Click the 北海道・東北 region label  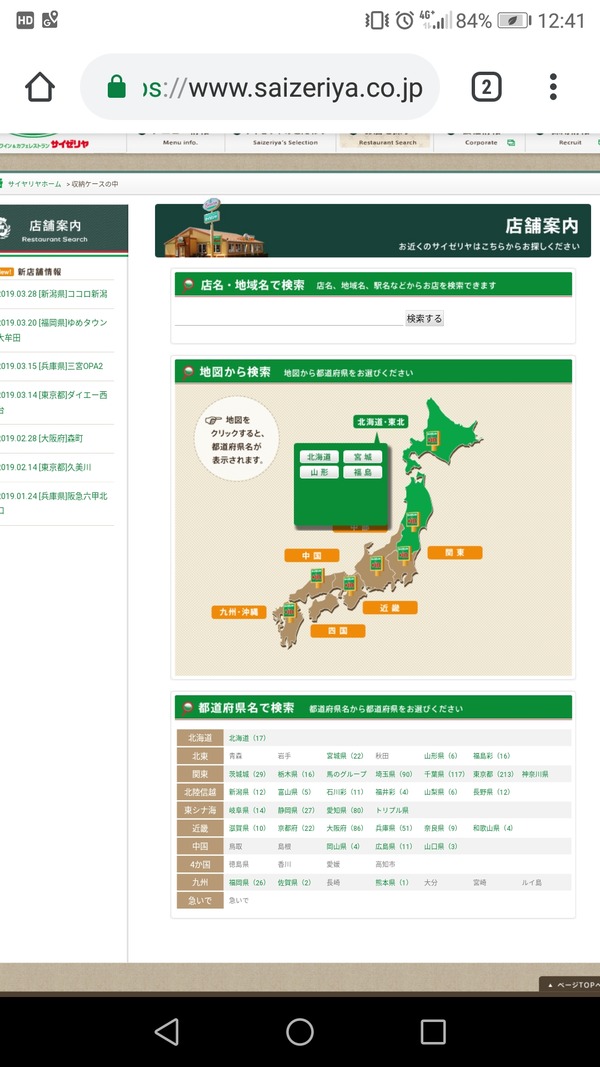[381, 422]
